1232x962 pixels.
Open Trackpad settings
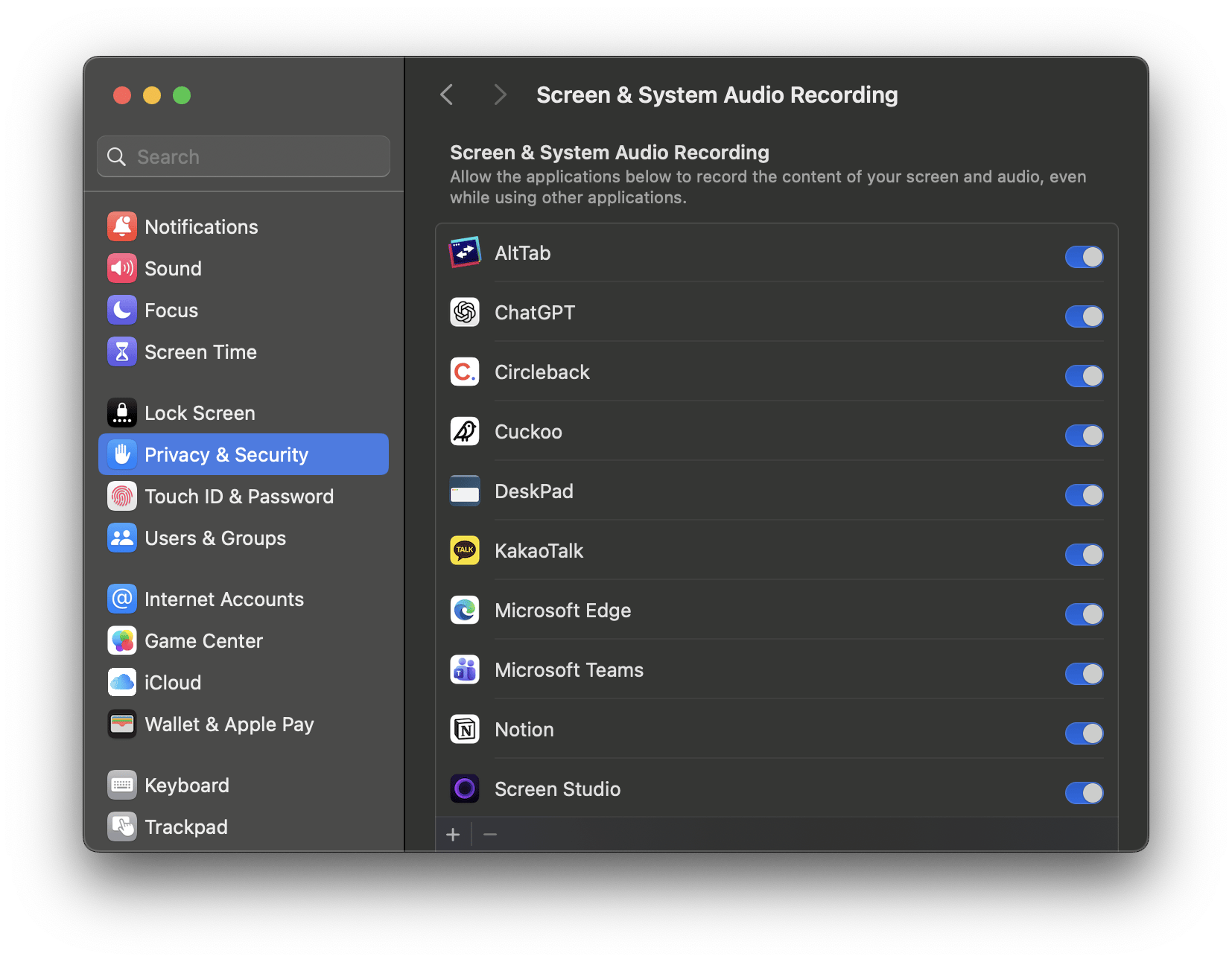[x=244, y=826]
